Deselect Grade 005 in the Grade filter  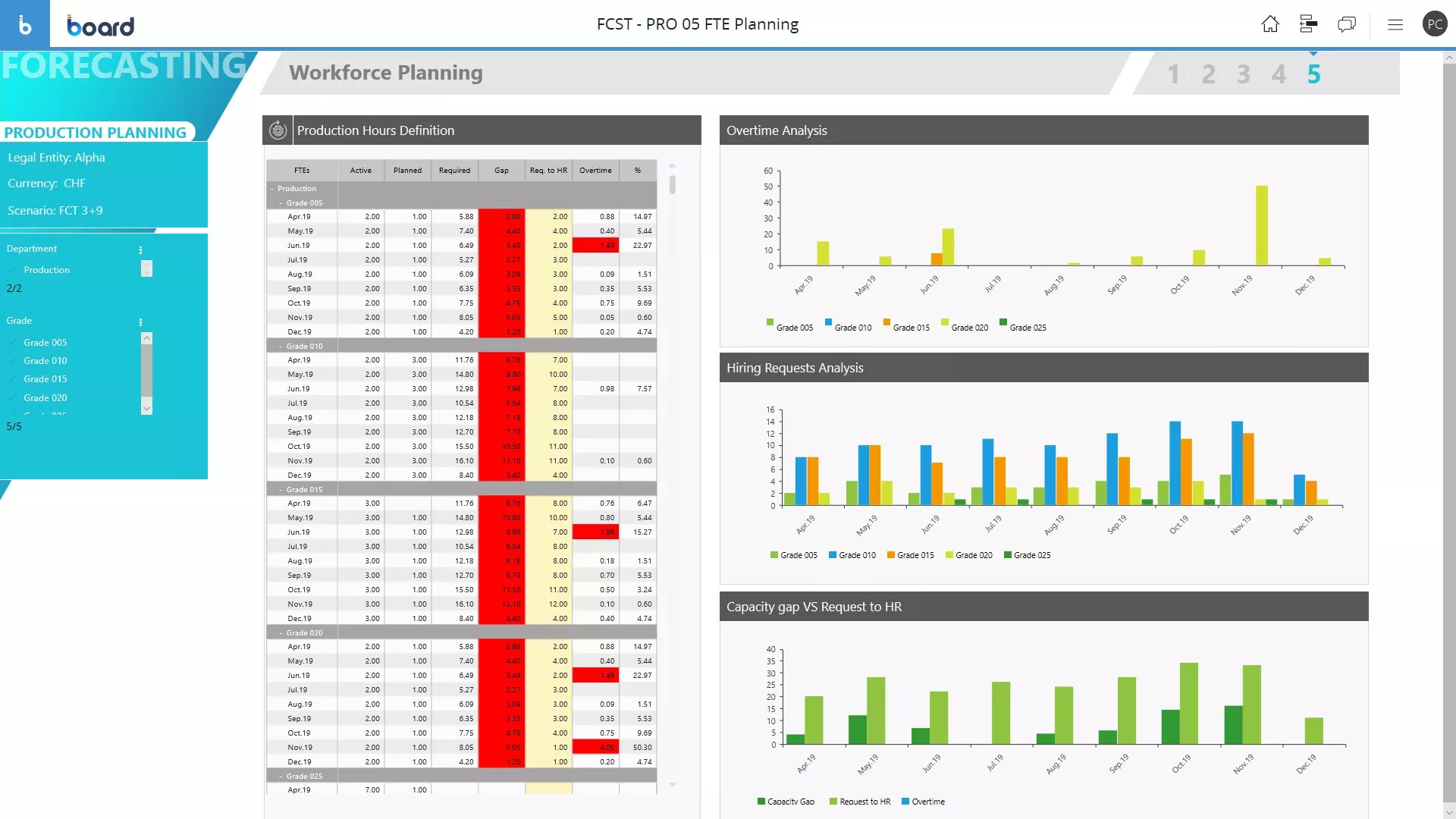pos(12,342)
